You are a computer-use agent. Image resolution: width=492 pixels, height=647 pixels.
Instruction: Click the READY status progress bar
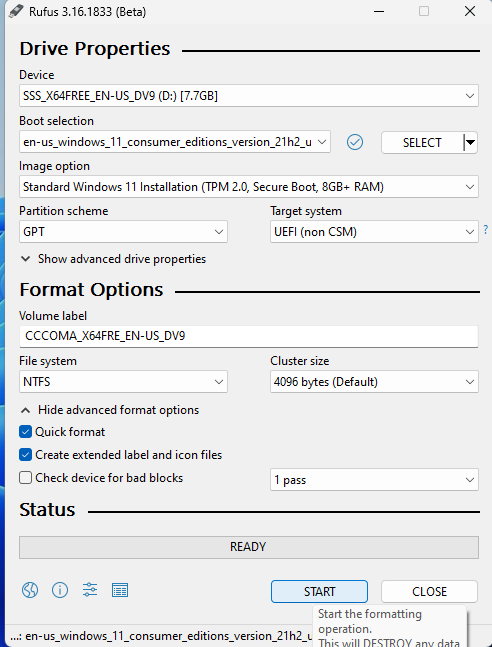pyautogui.click(x=248, y=547)
